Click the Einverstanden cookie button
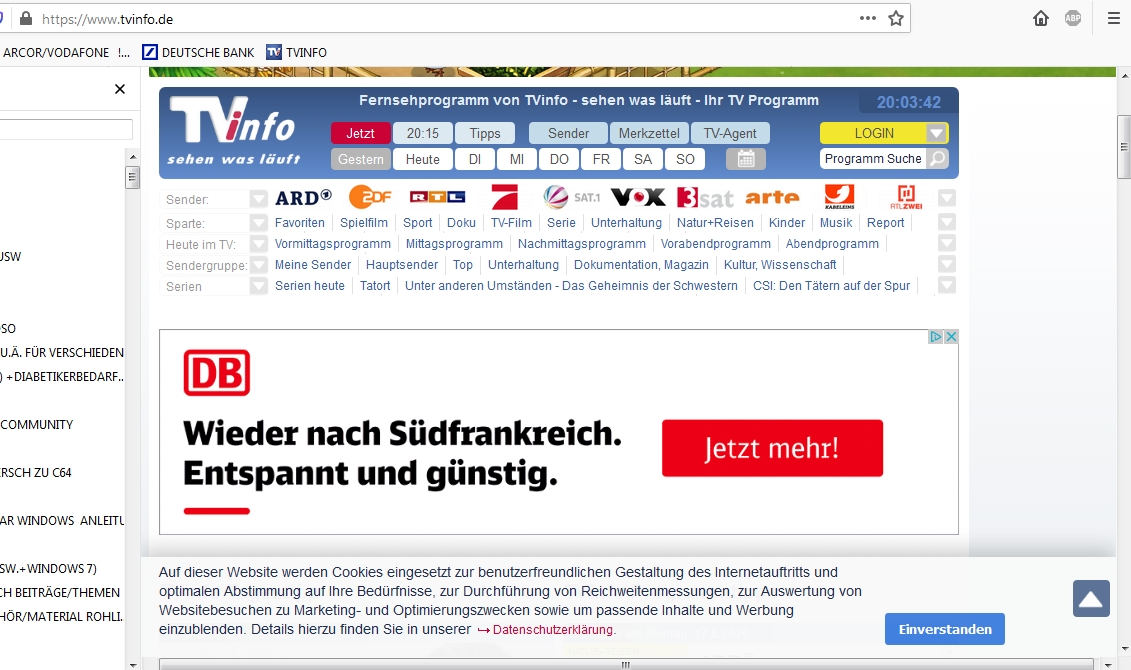Image resolution: width=1131 pixels, height=670 pixels. coord(945,629)
